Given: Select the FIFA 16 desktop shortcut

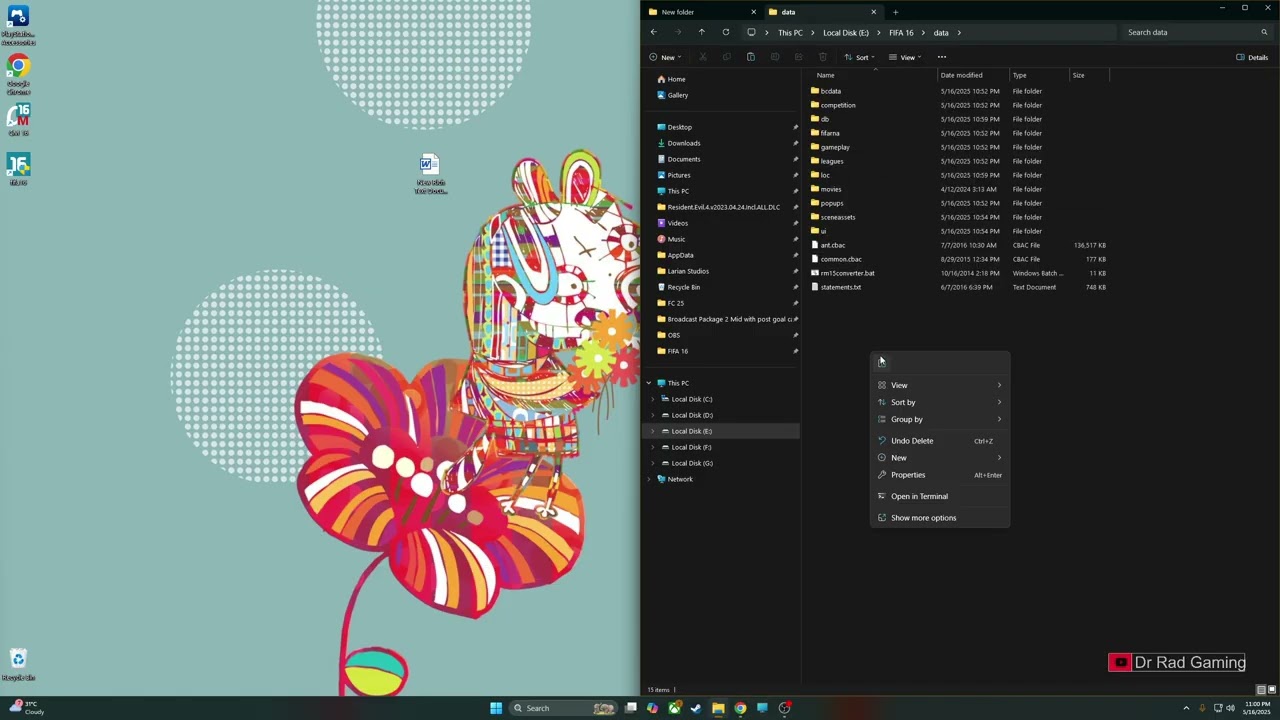Looking at the screenshot, I should [x=18, y=170].
